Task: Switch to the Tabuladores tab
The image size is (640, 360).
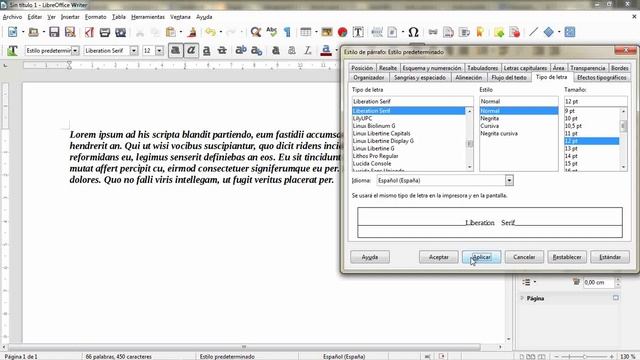Action: (482, 68)
